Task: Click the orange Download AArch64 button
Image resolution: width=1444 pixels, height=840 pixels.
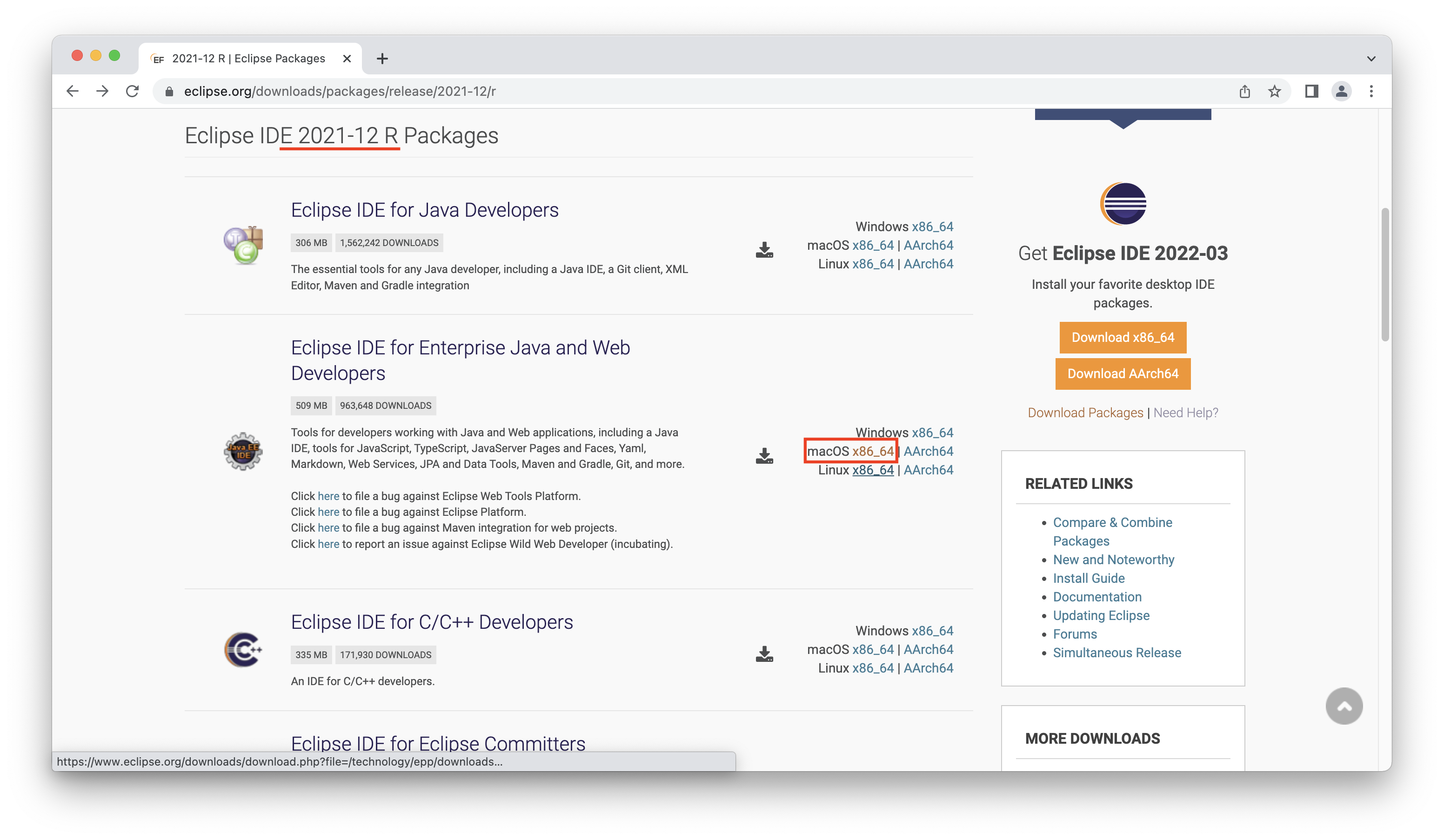Action: coord(1123,373)
